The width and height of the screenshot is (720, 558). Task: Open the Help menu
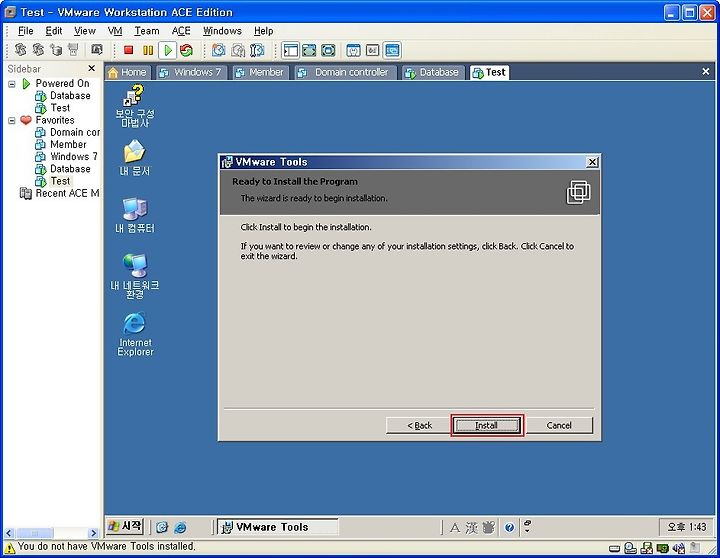pyautogui.click(x=264, y=31)
